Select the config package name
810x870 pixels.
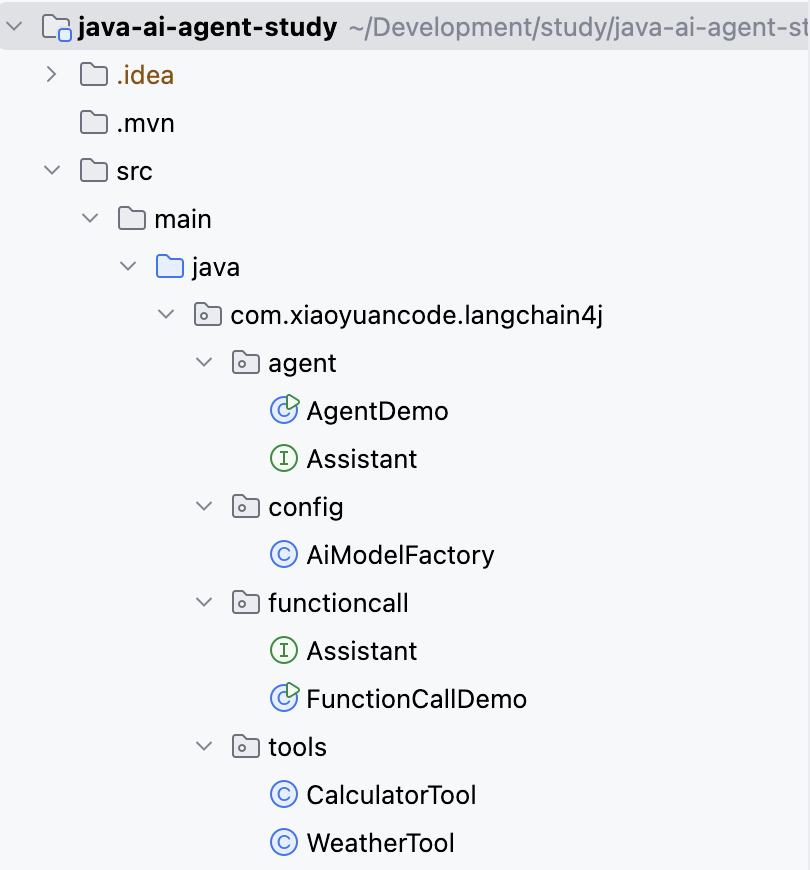click(306, 507)
